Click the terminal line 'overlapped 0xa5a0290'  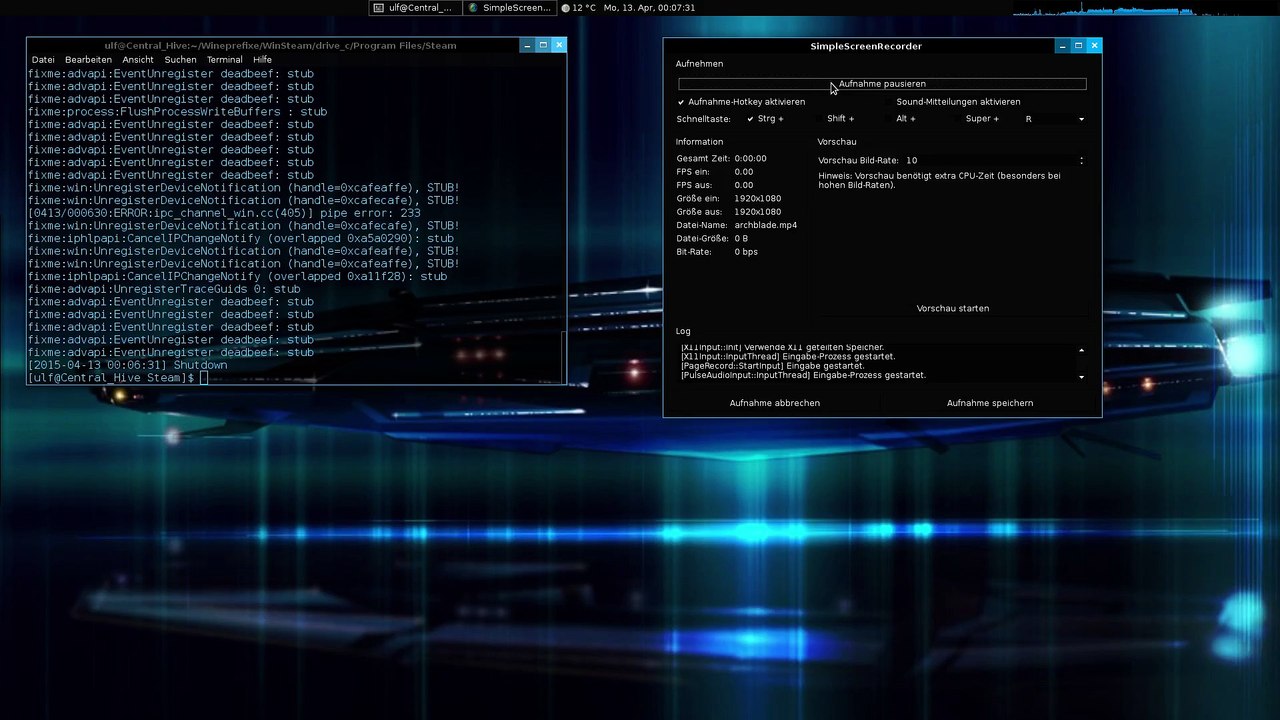click(241, 239)
